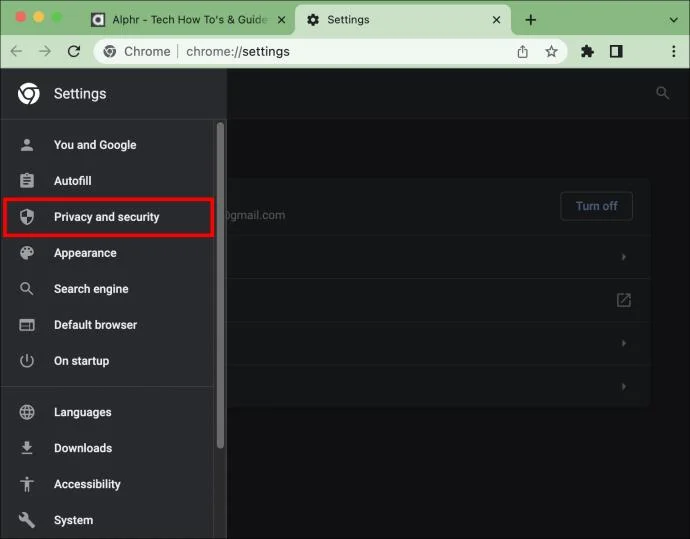Go back with the back arrow
The image size is (690, 539).
[x=16, y=51]
